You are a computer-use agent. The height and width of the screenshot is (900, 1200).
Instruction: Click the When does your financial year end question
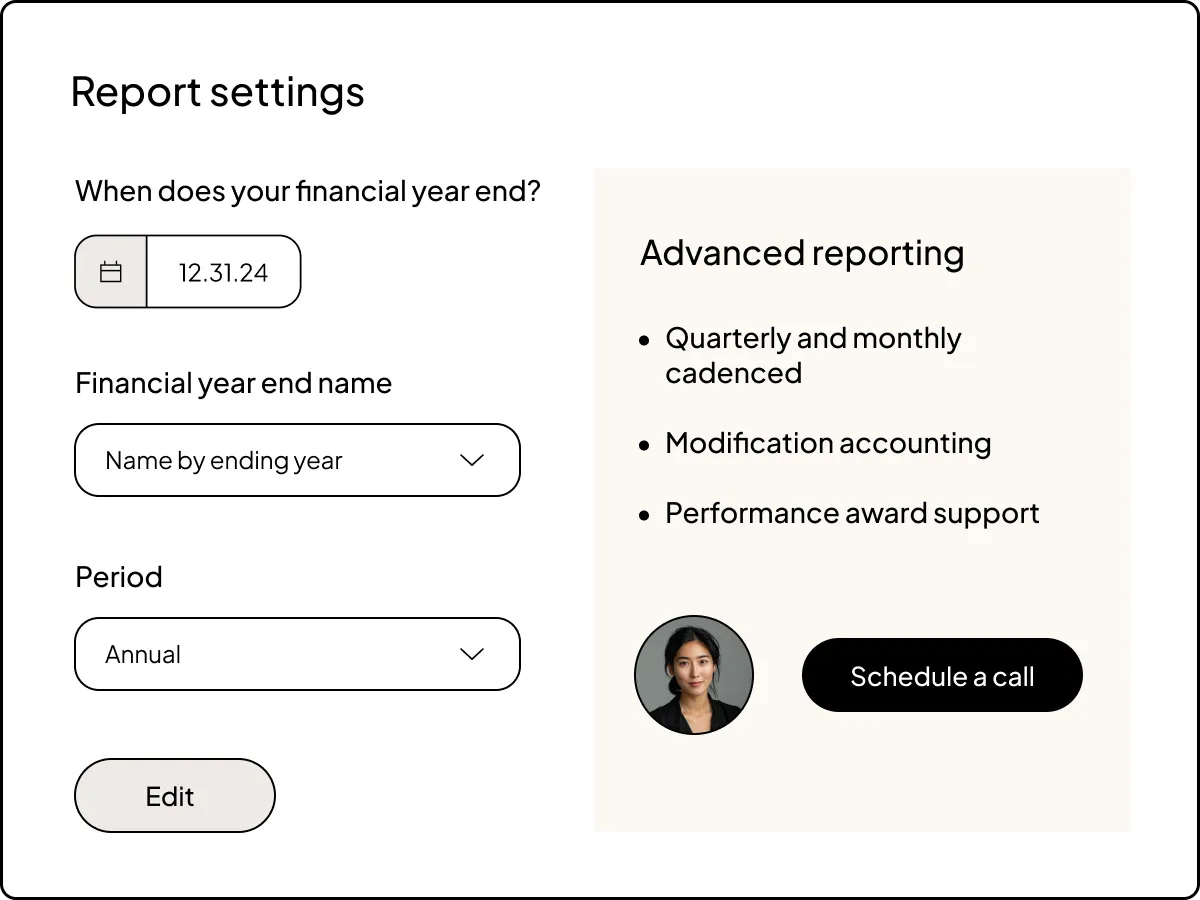pos(308,191)
